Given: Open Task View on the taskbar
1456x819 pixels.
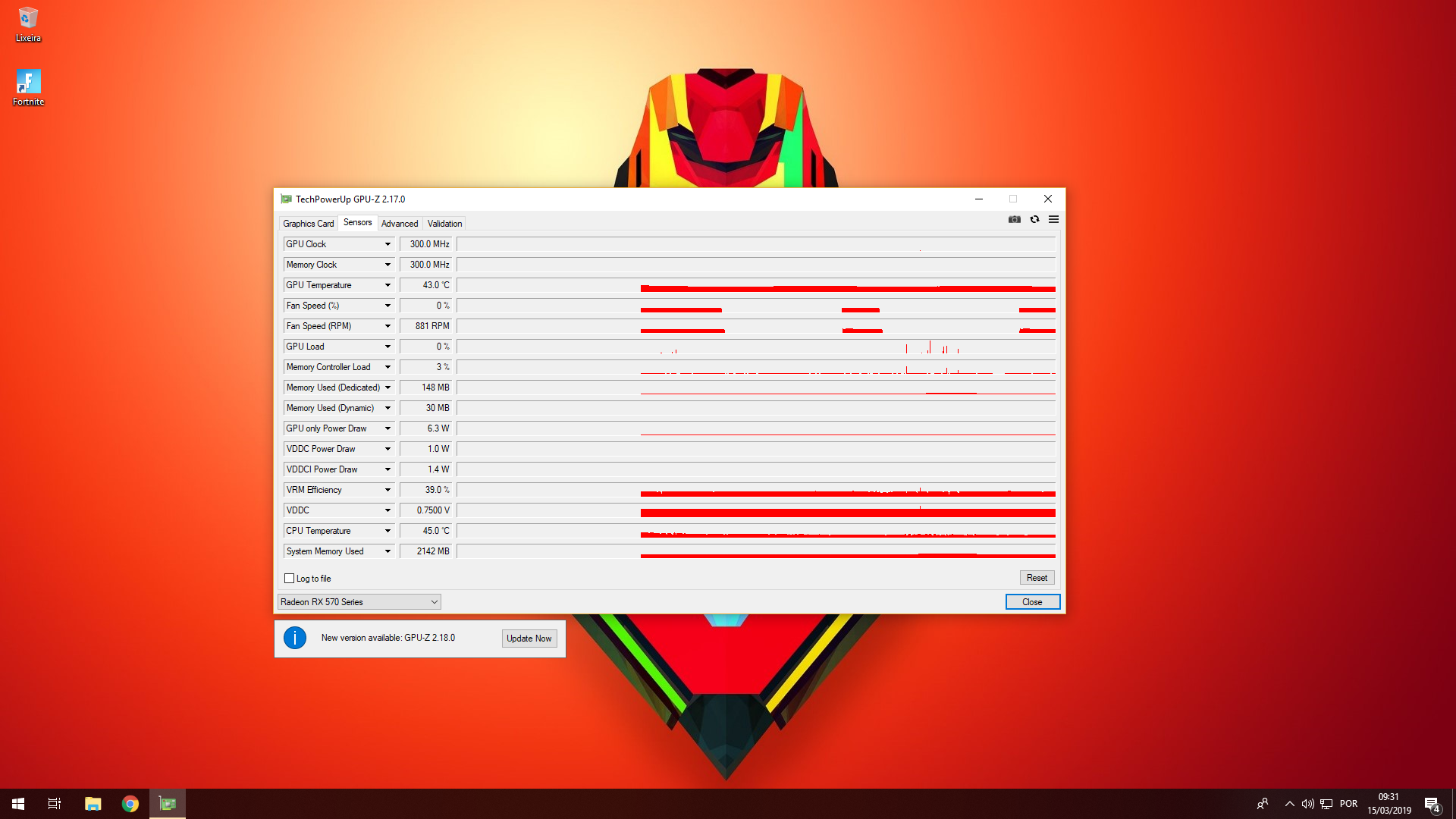Looking at the screenshot, I should (55, 804).
